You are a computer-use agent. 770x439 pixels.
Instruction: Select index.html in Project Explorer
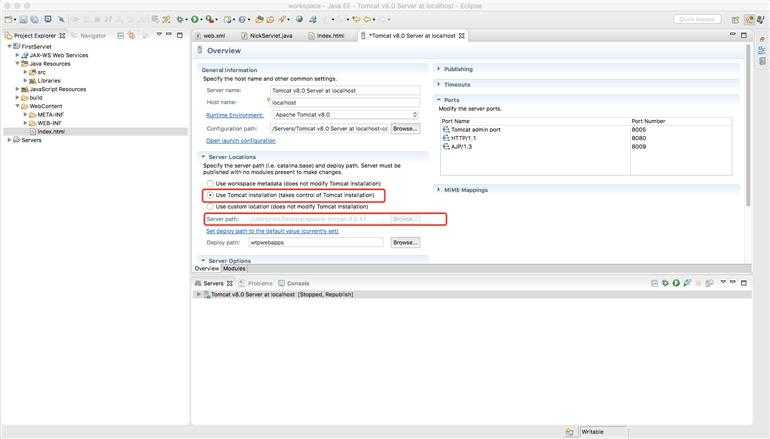(x=51, y=132)
